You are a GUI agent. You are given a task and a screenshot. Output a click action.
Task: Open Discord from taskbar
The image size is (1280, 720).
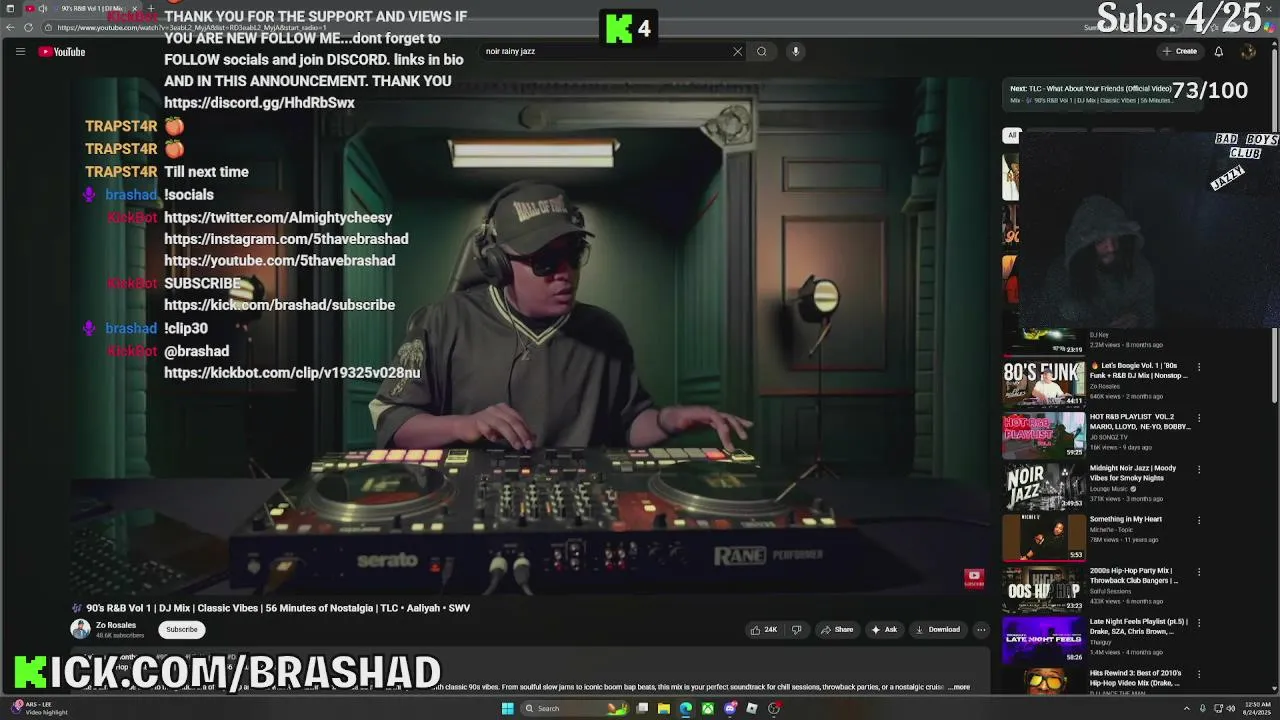[x=730, y=708]
